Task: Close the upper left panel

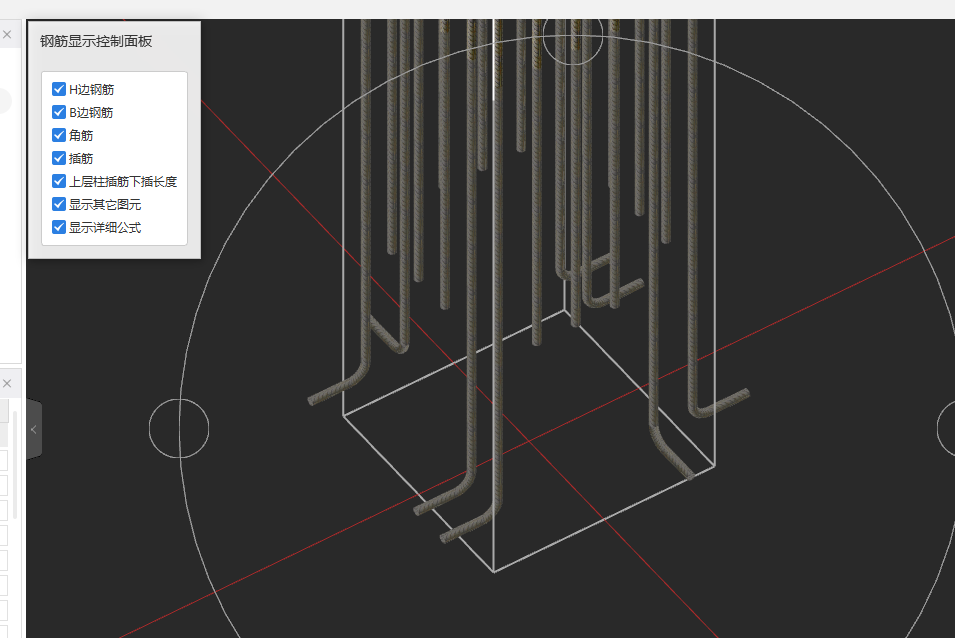Action: point(7,35)
